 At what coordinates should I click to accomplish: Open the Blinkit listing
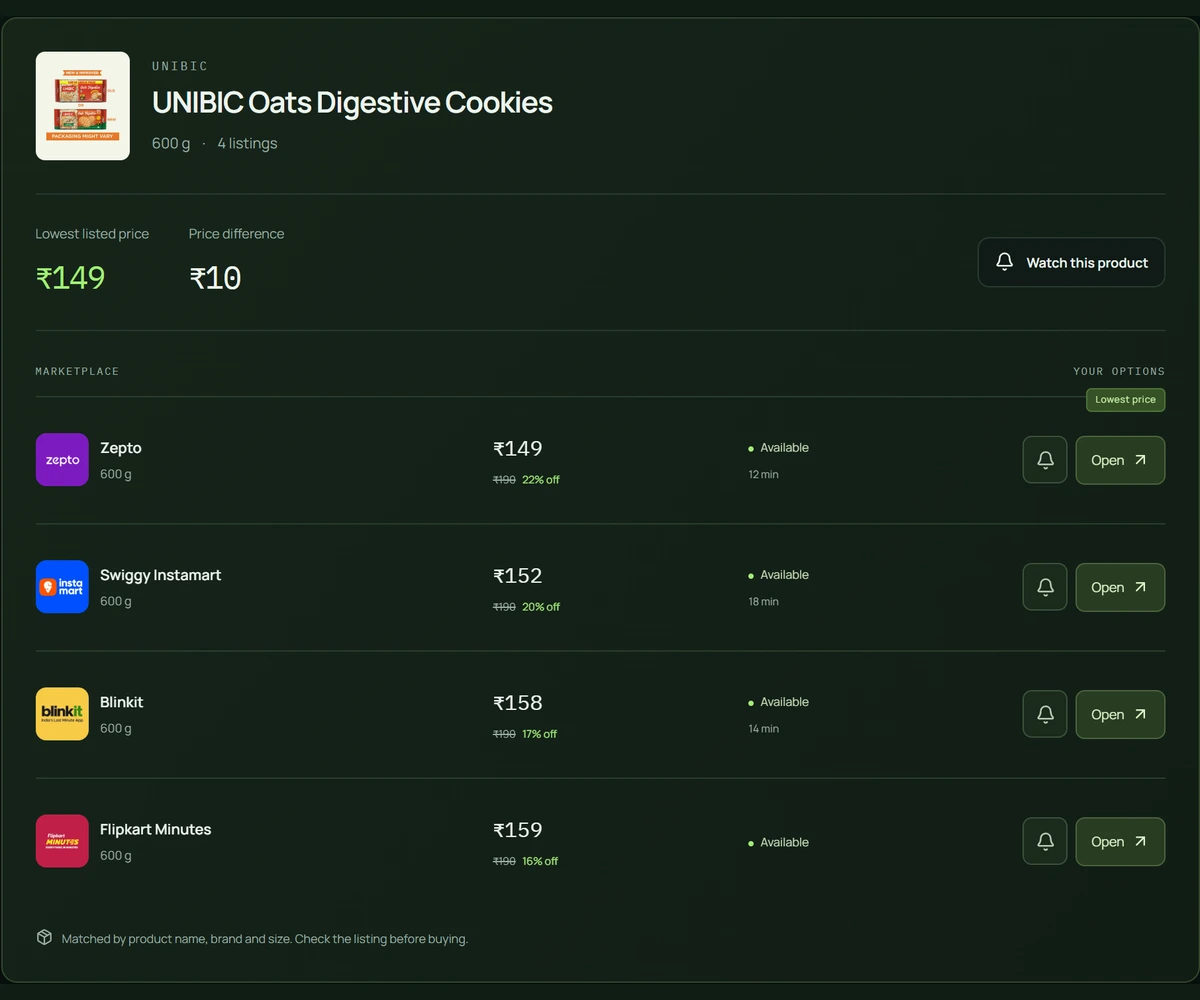click(x=1120, y=714)
